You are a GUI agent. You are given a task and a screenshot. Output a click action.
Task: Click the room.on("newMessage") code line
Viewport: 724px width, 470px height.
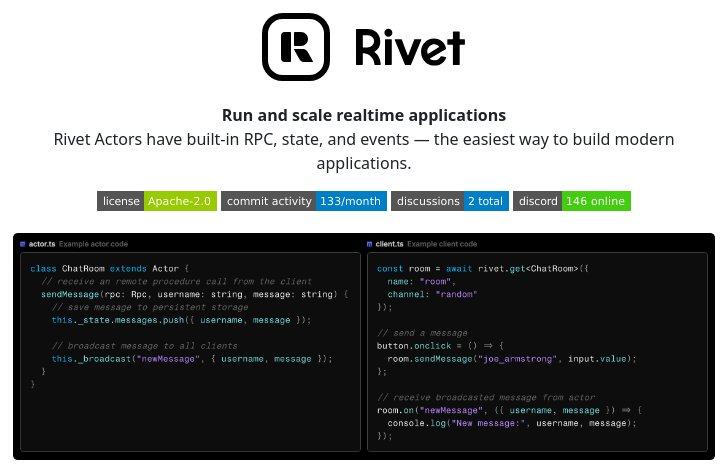click(x=509, y=410)
